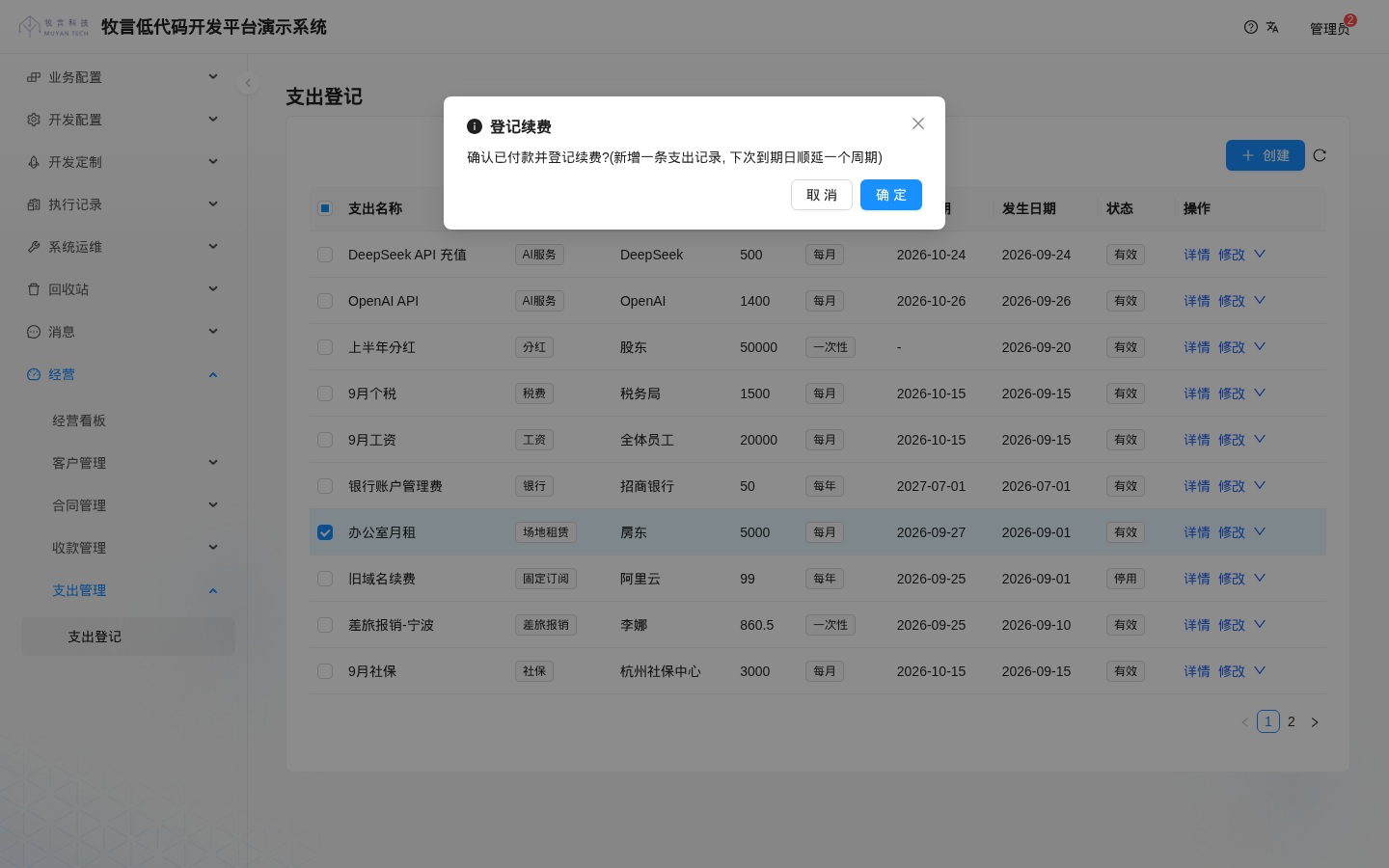This screenshot has height=868, width=1389.
Task: Click the 支出名称 column header
Action: click(x=375, y=208)
